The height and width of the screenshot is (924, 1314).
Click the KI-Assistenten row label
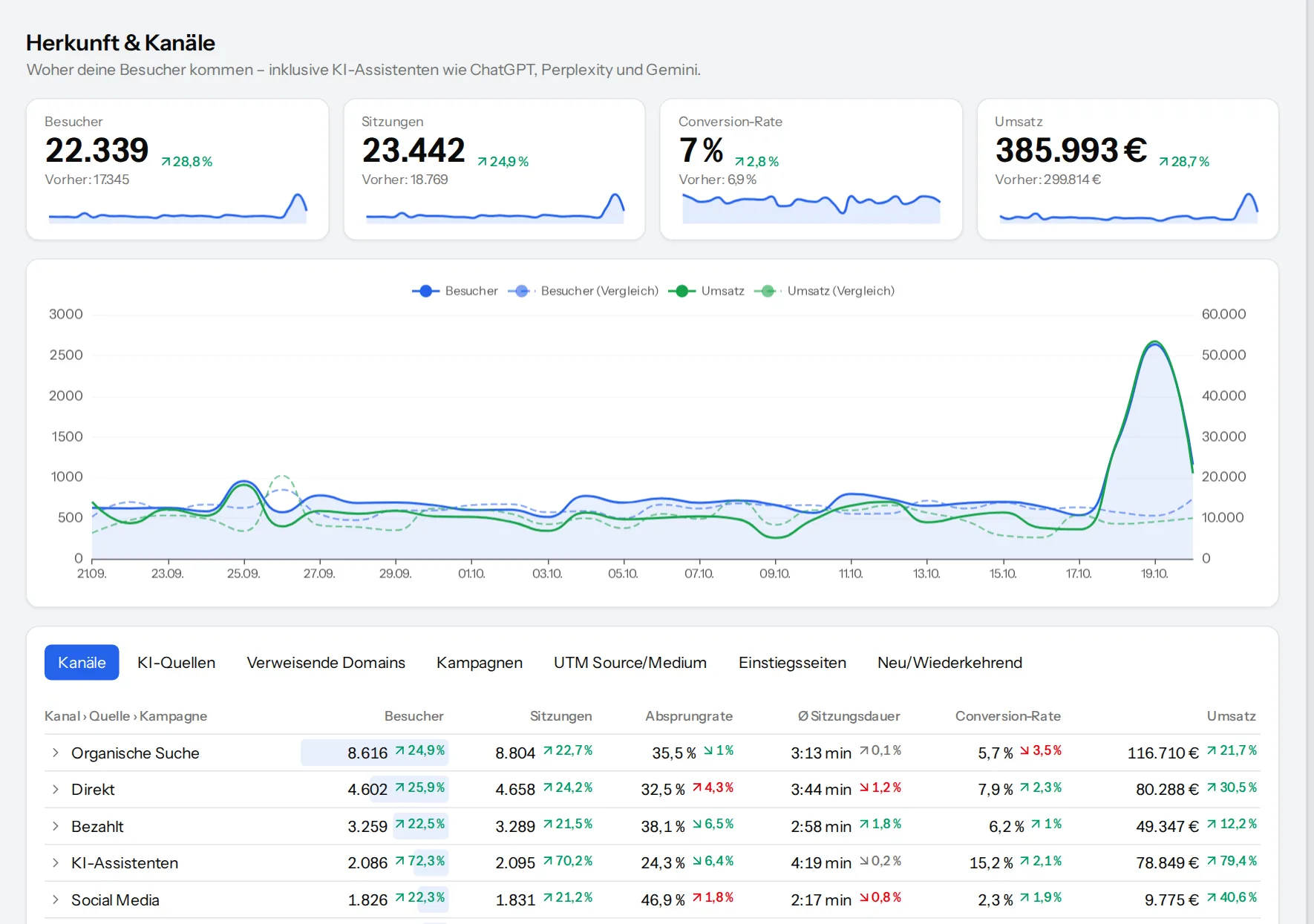click(x=125, y=862)
